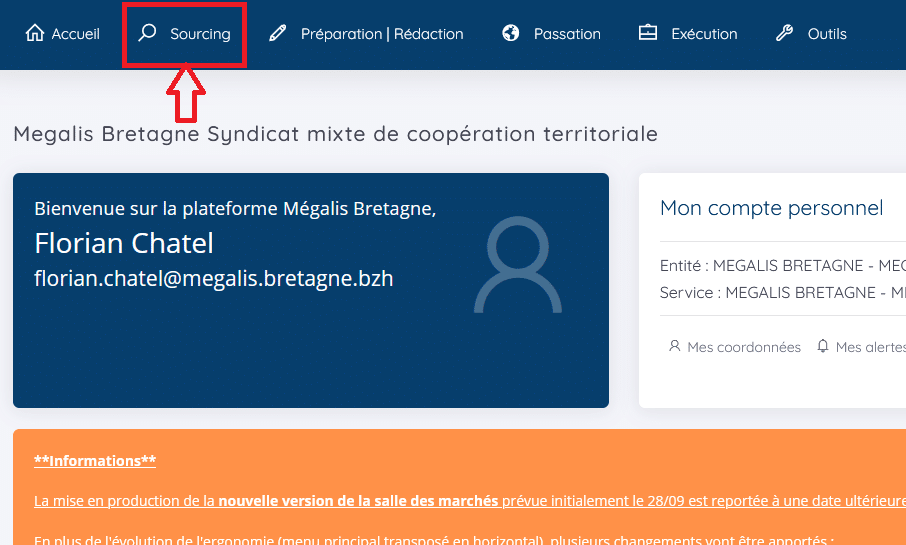
Task: Click the user avatar in the welcome card
Action: [518, 265]
